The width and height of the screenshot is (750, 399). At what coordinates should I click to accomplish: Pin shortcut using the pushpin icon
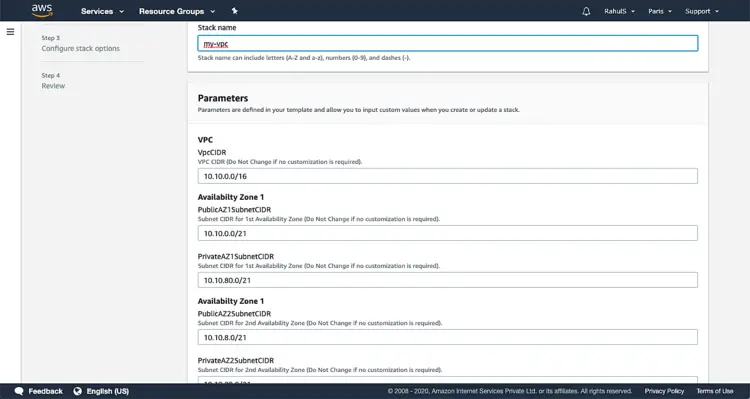click(x=234, y=11)
